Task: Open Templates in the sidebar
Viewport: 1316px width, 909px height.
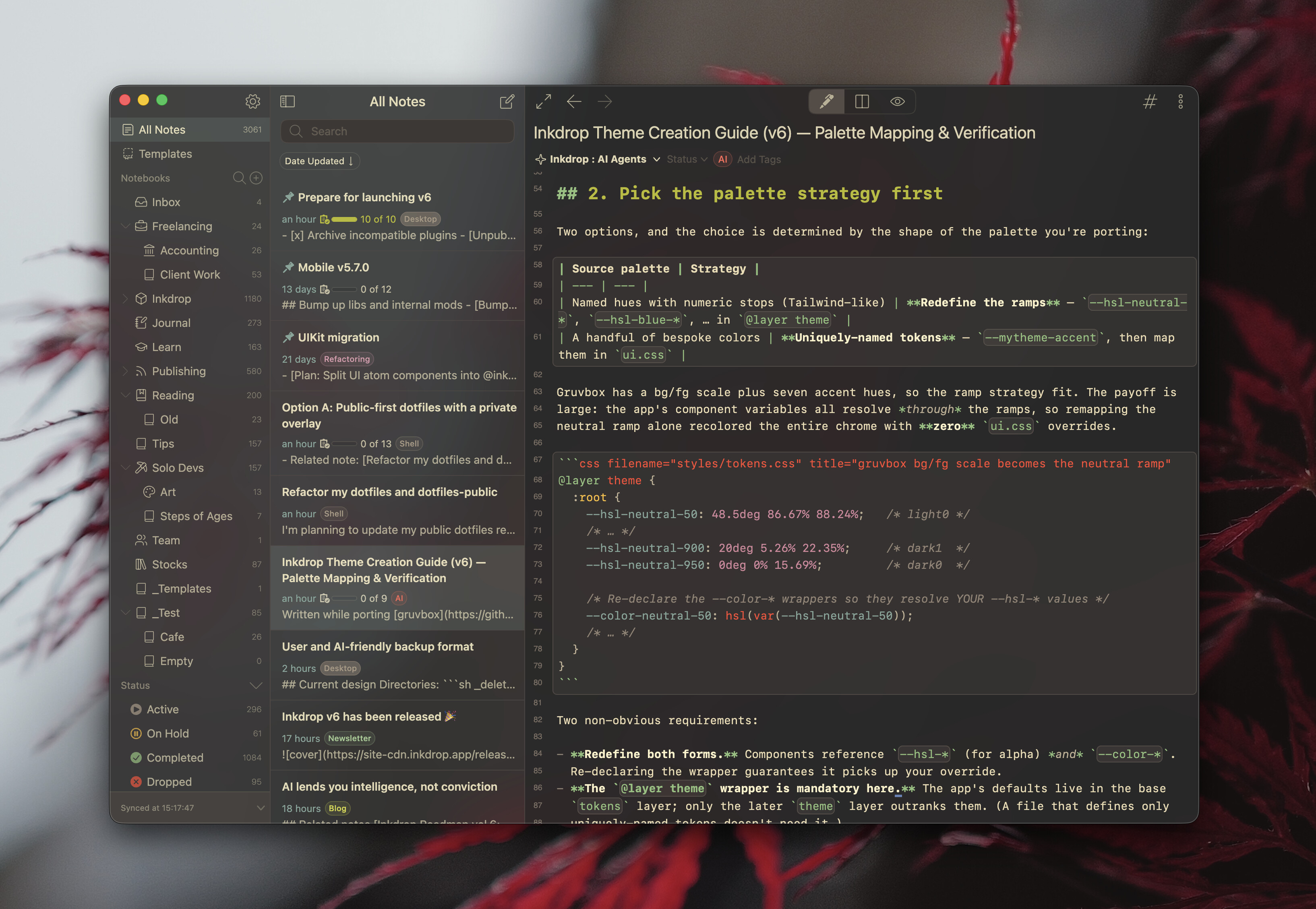Action: coord(190,154)
